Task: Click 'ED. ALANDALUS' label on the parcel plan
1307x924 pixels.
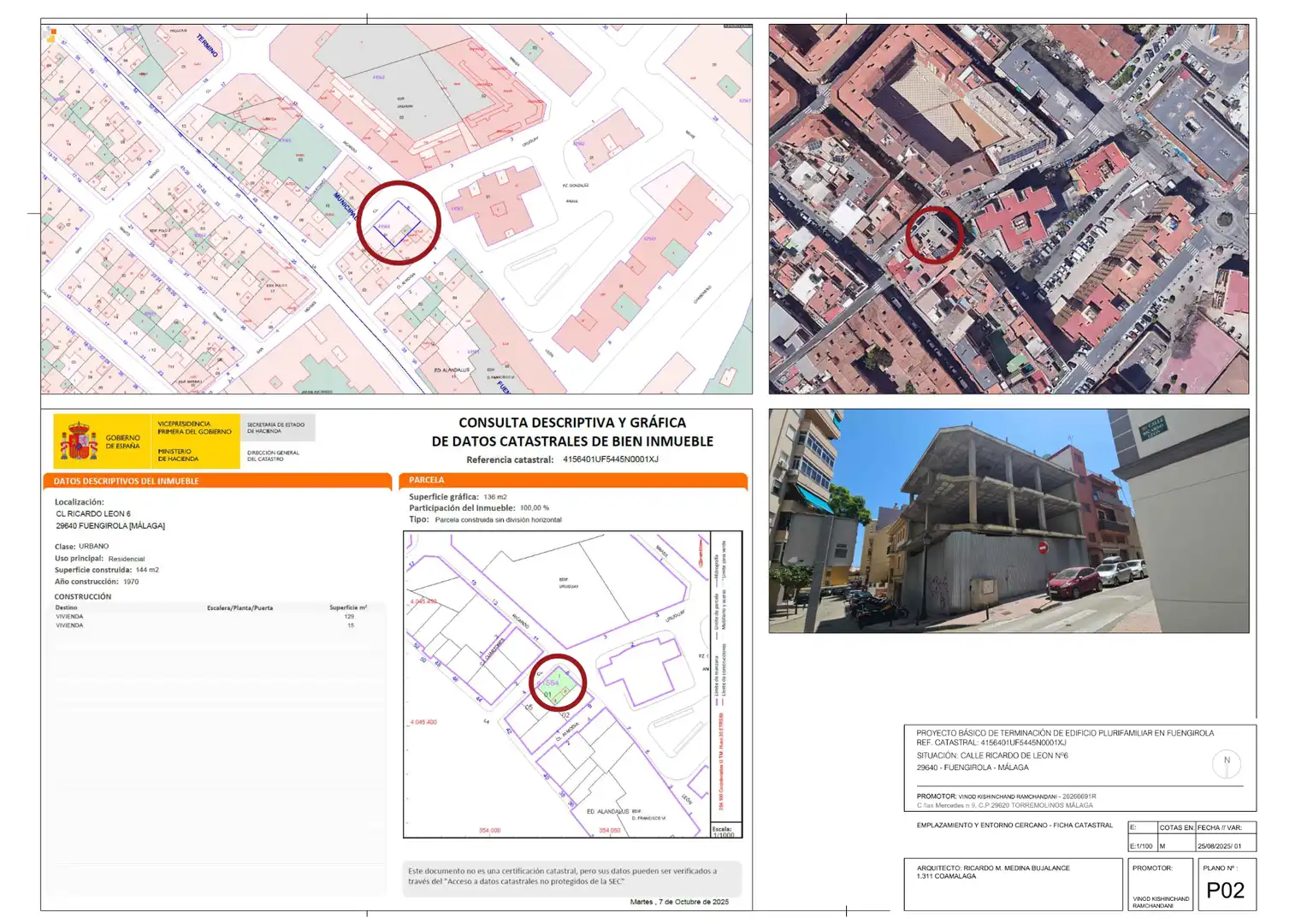Action: (x=607, y=811)
